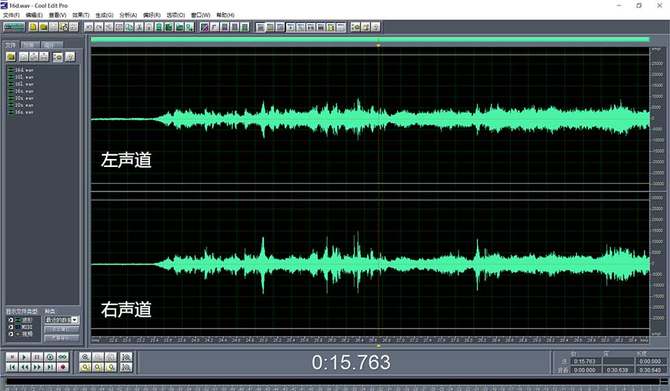The height and width of the screenshot is (391, 670).
Task: Open the 文件(F) File menu
Action: click(11, 15)
